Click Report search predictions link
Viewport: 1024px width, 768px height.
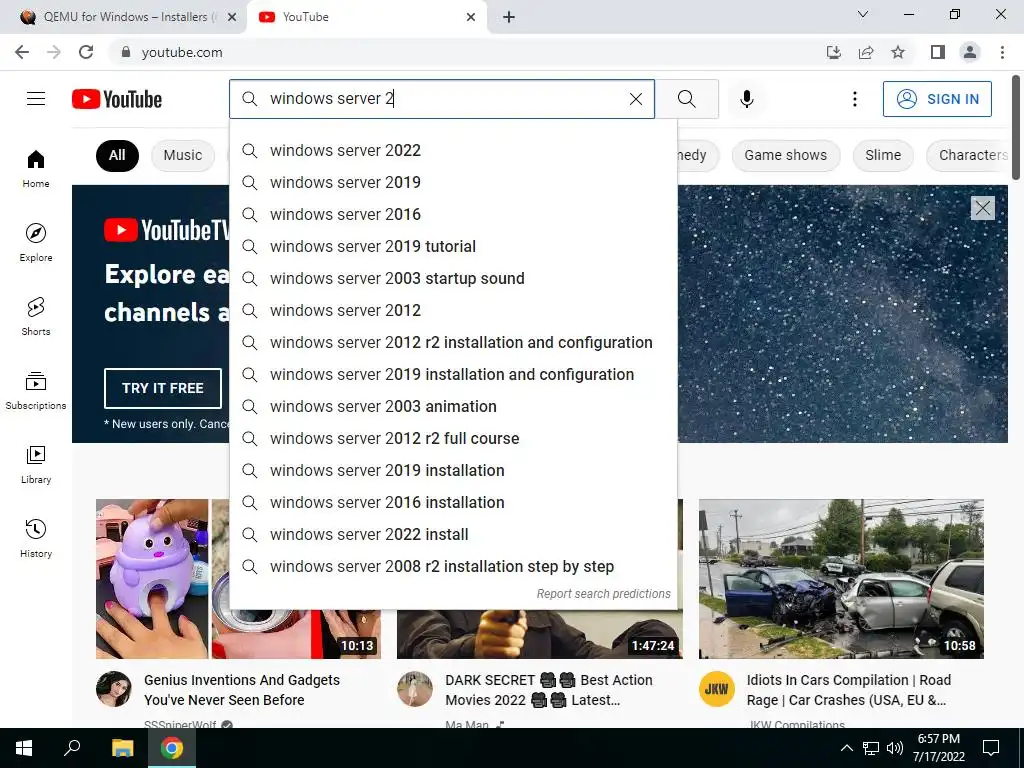(603, 594)
